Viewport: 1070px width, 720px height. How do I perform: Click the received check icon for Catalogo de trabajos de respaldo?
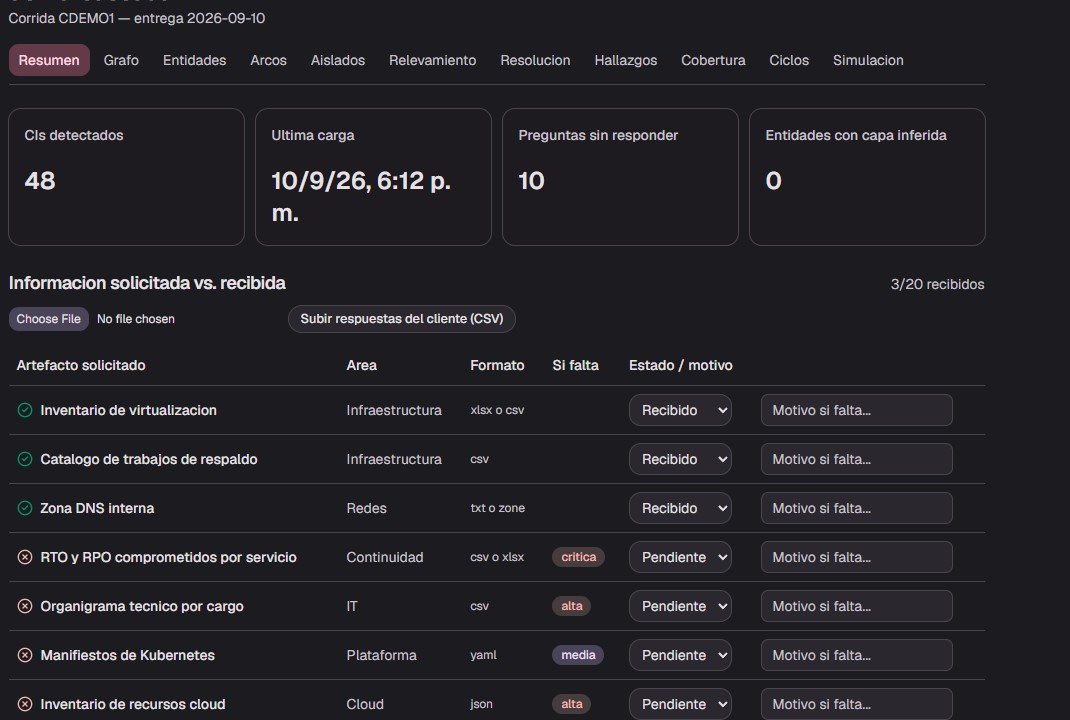click(25, 459)
